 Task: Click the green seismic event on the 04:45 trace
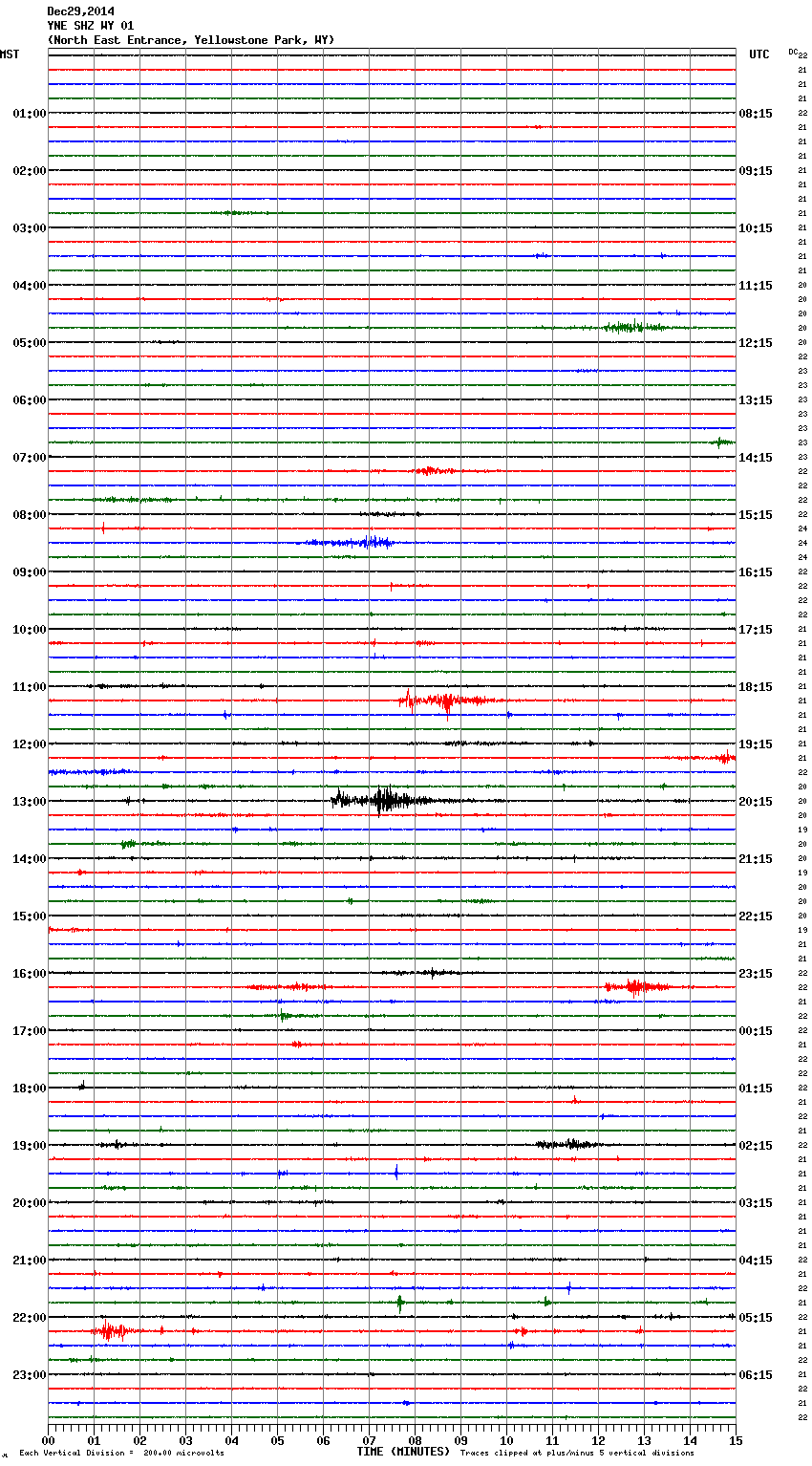pyautogui.click(x=633, y=327)
